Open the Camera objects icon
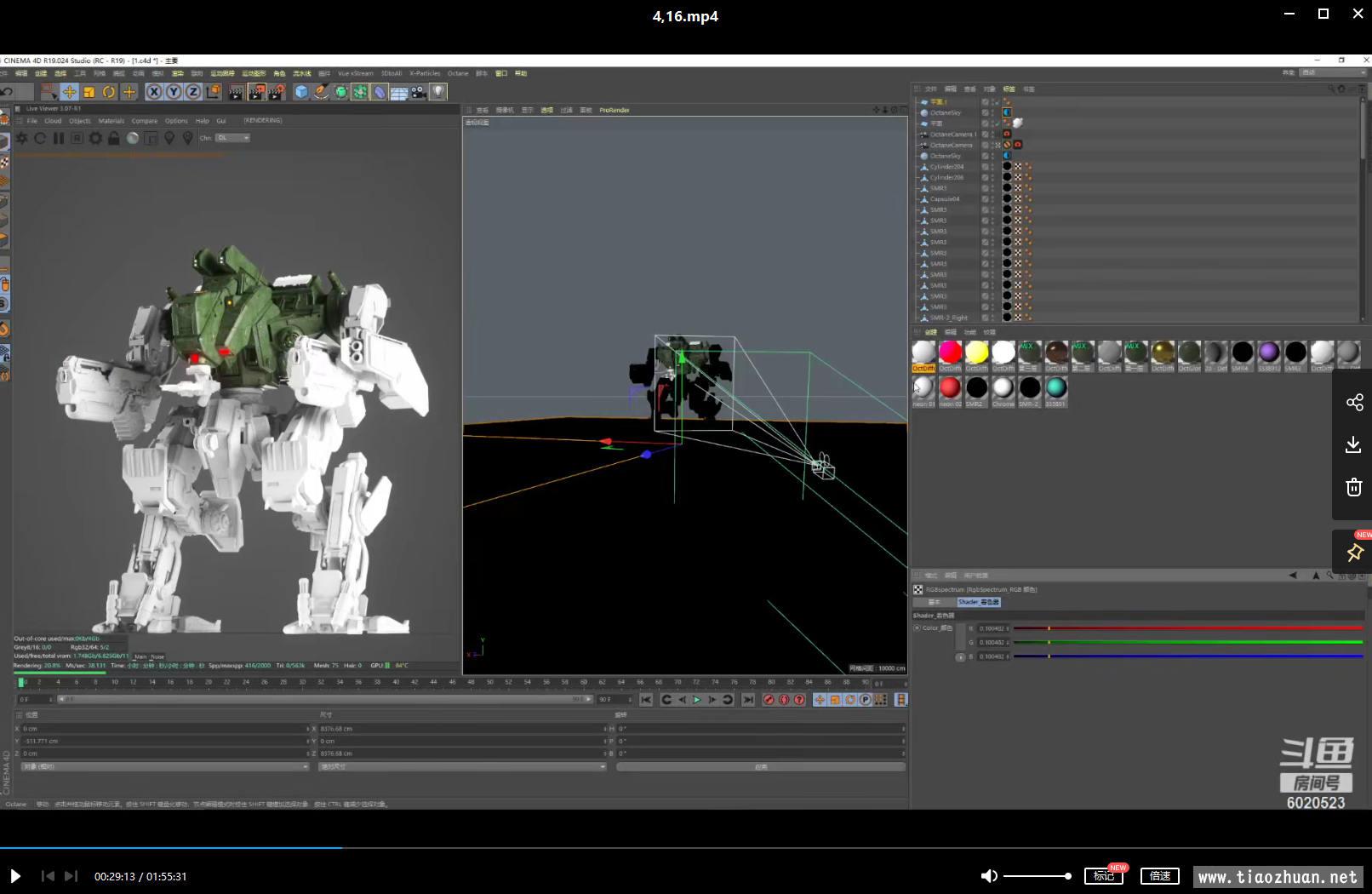This screenshot has width=1372, height=894. (419, 92)
